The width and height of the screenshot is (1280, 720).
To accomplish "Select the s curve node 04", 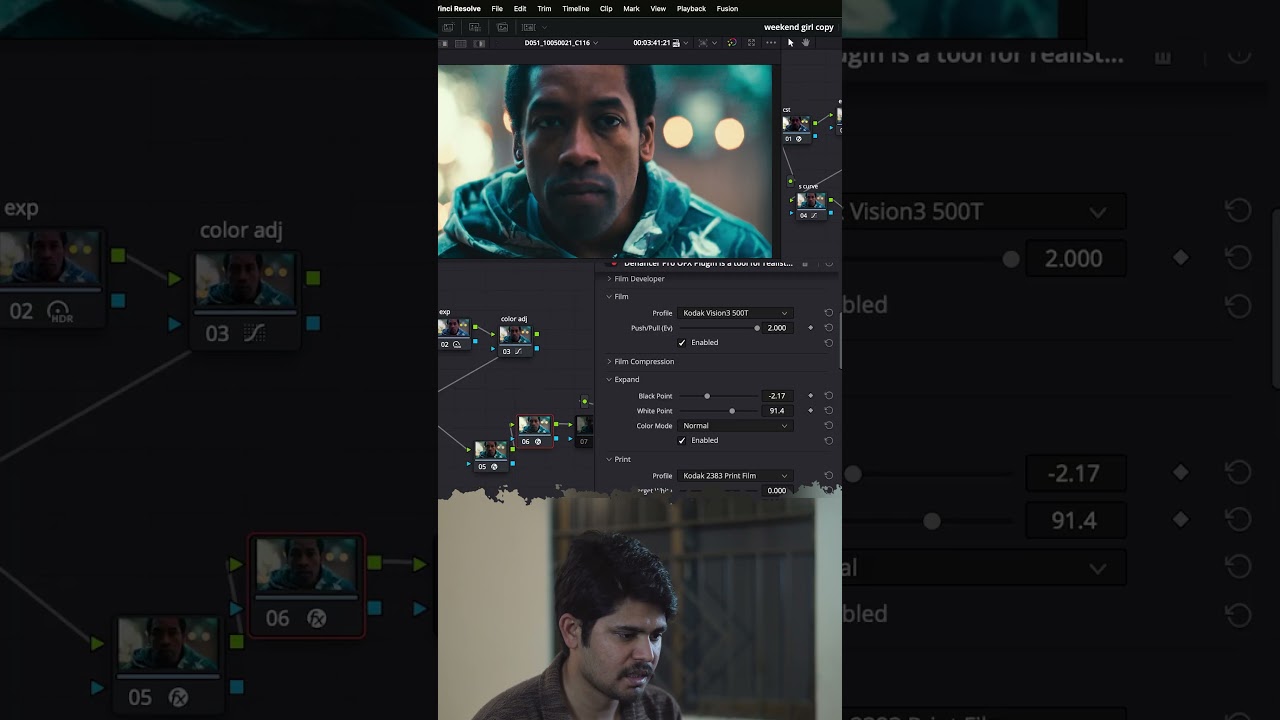I will tap(811, 206).
